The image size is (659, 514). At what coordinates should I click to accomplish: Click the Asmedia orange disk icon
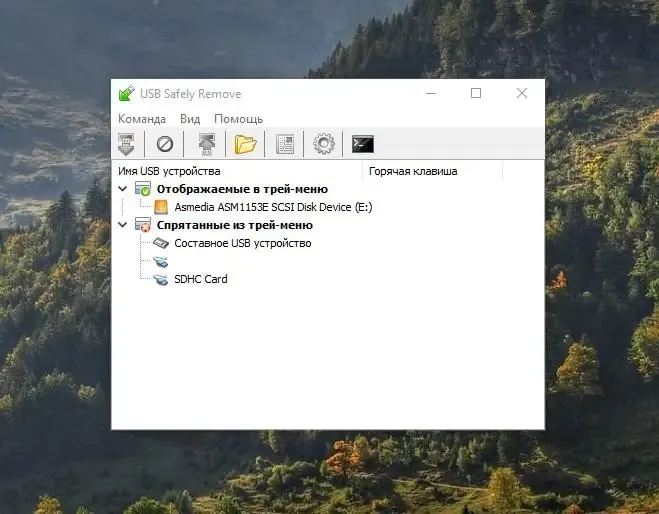pyautogui.click(x=161, y=207)
